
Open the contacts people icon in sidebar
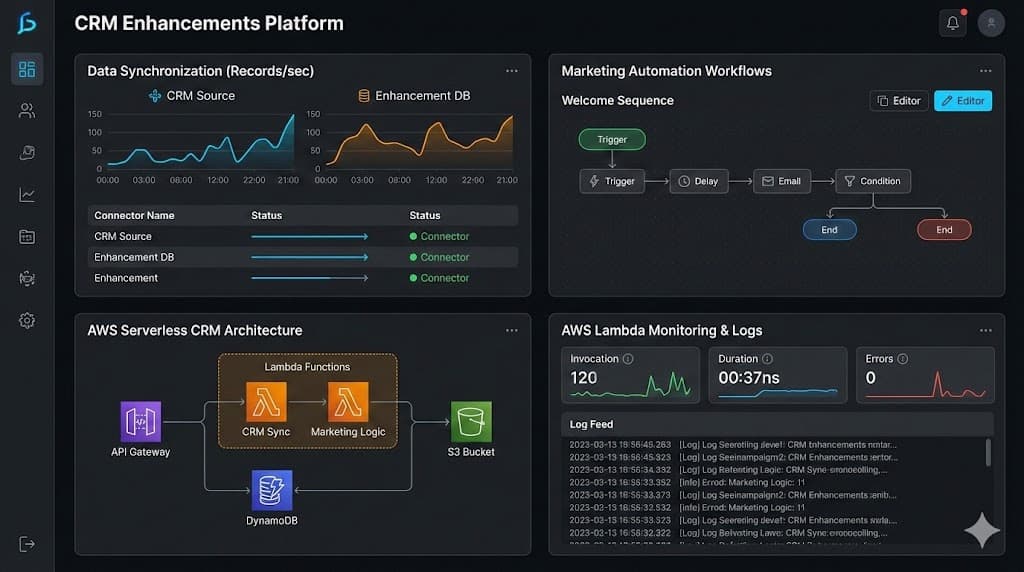click(x=27, y=111)
